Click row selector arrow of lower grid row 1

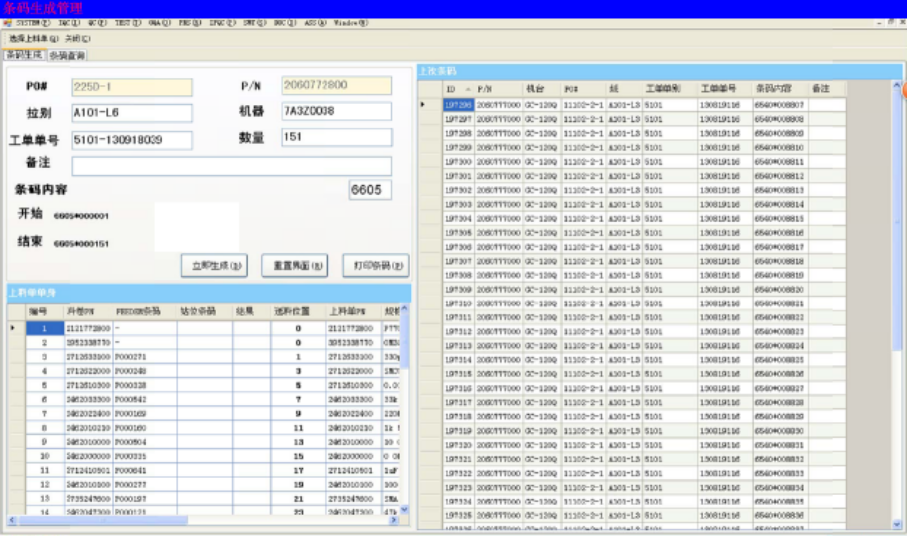pos(16,328)
